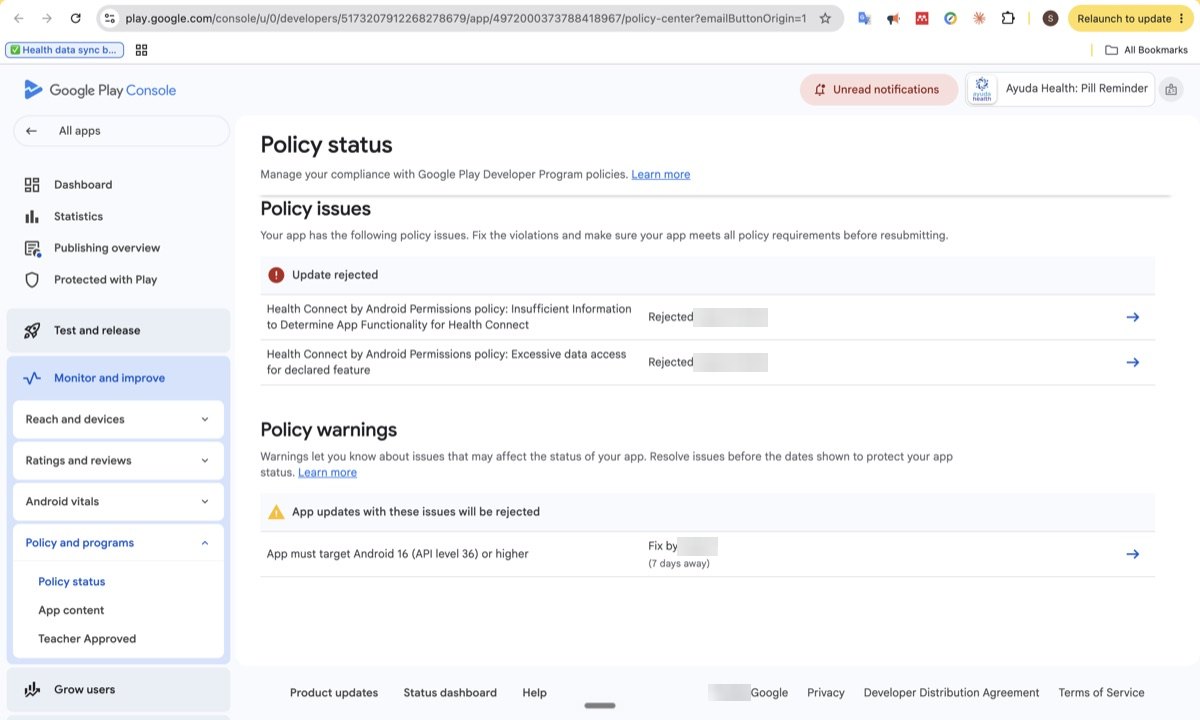Open the Extensions puzzle piece menu
The image size is (1200, 720).
1008,18
